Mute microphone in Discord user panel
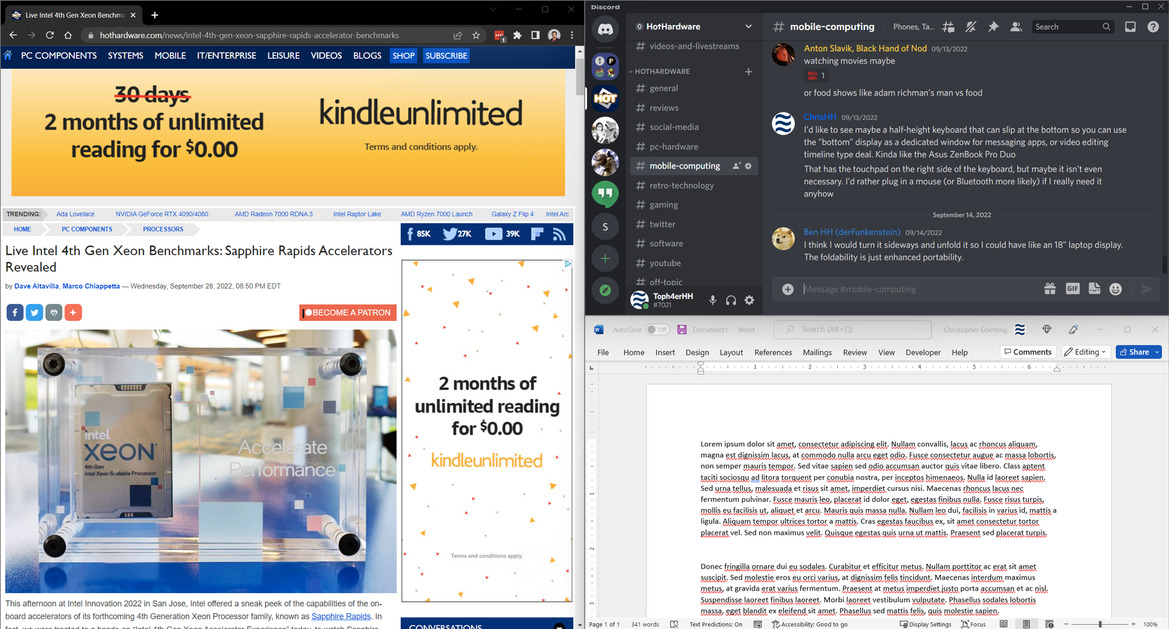The height and width of the screenshot is (629, 1169). 713,300
